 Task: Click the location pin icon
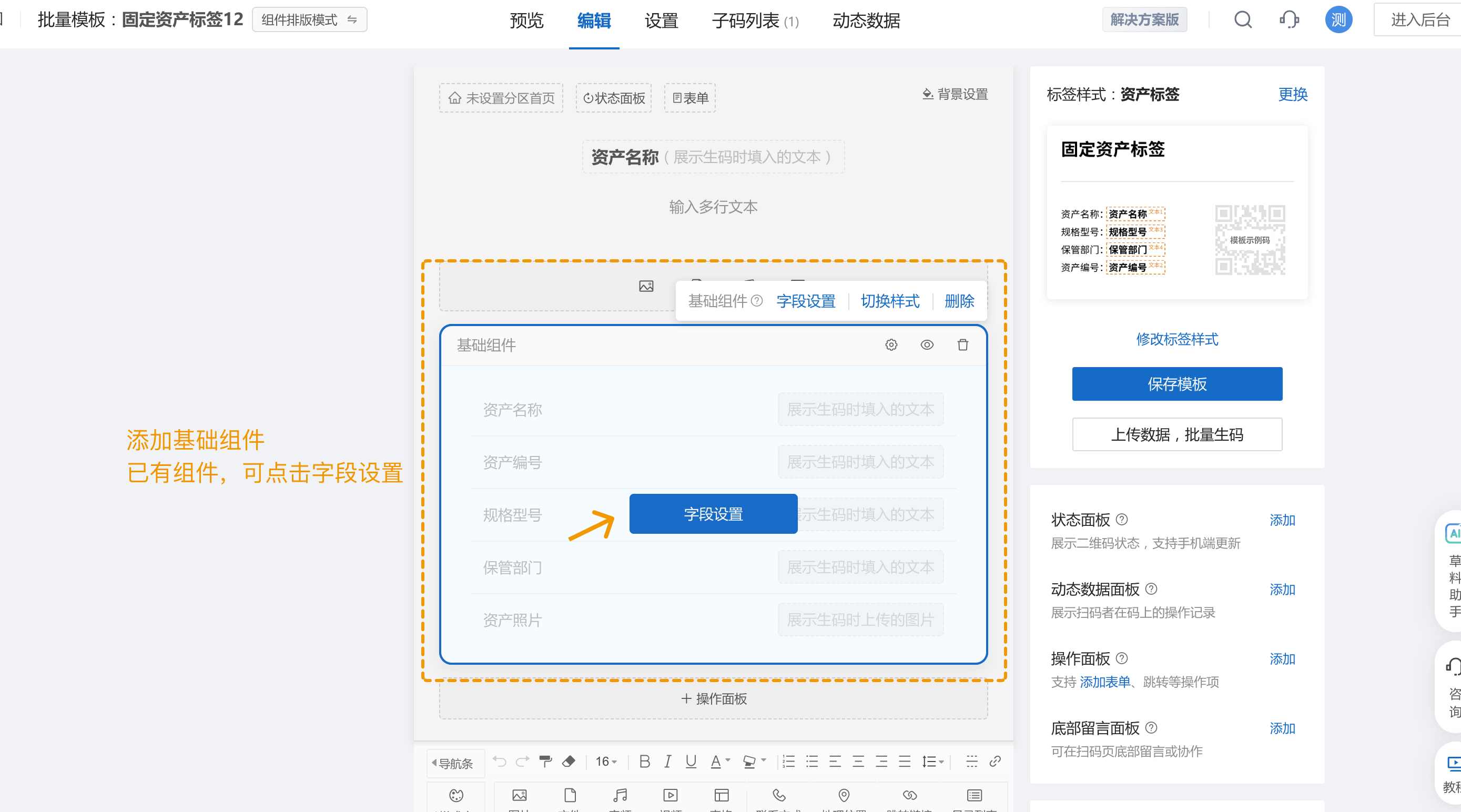[844, 795]
